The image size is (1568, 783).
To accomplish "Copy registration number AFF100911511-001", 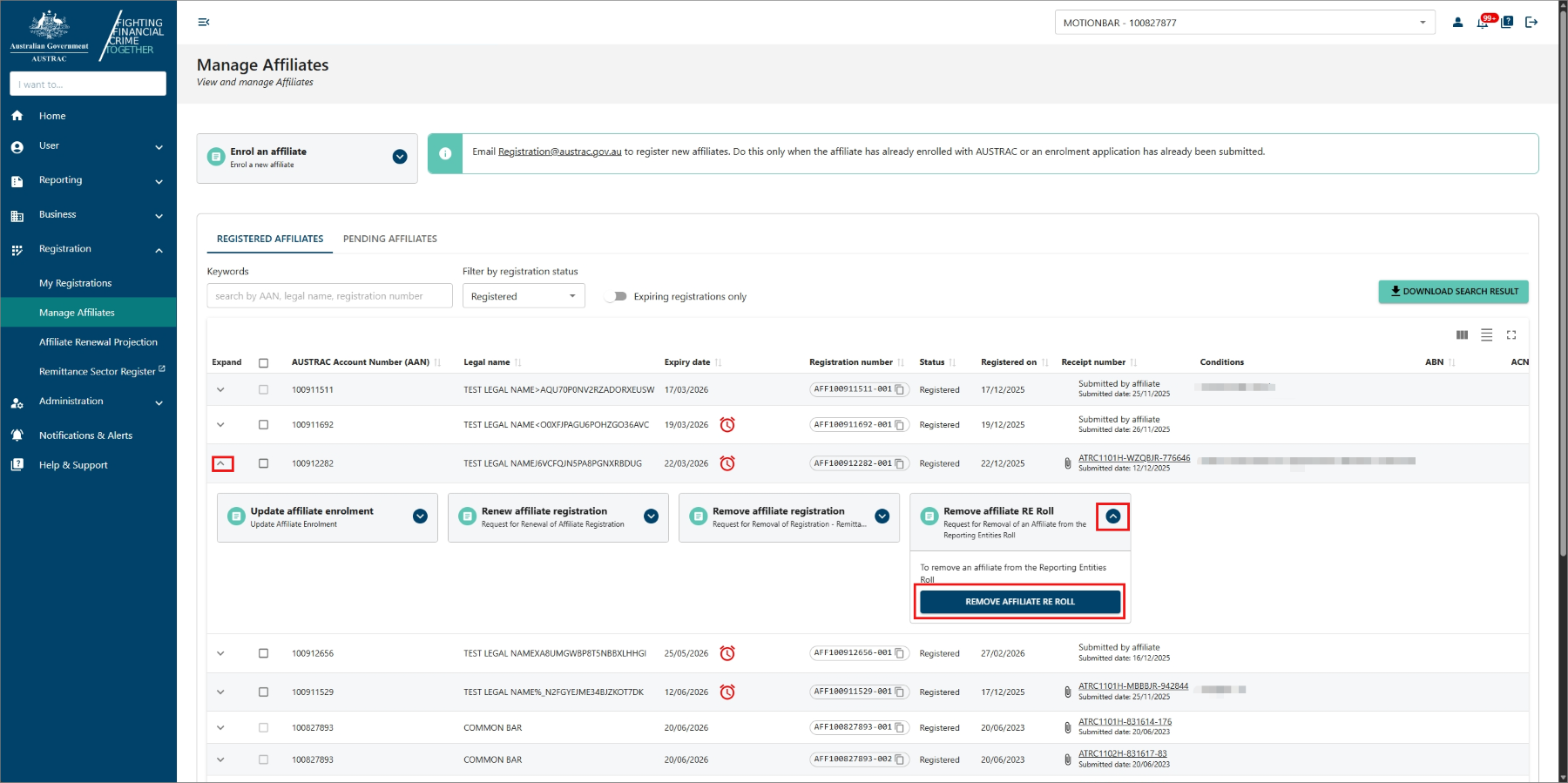I will pyautogui.click(x=900, y=389).
